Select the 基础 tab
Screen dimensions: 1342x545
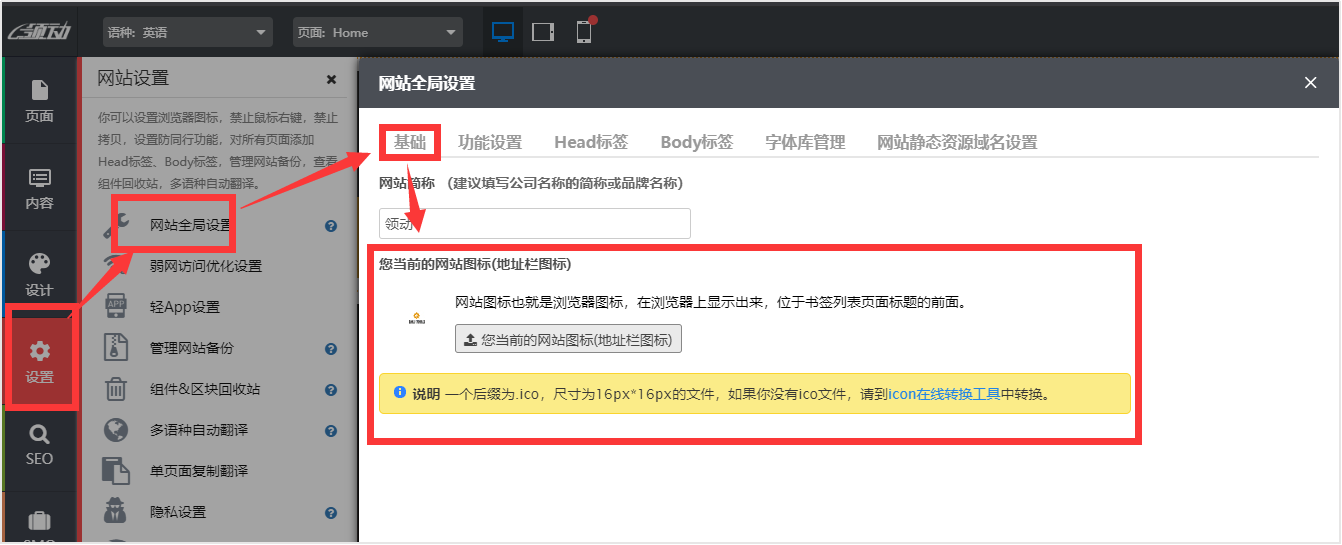tap(410, 142)
